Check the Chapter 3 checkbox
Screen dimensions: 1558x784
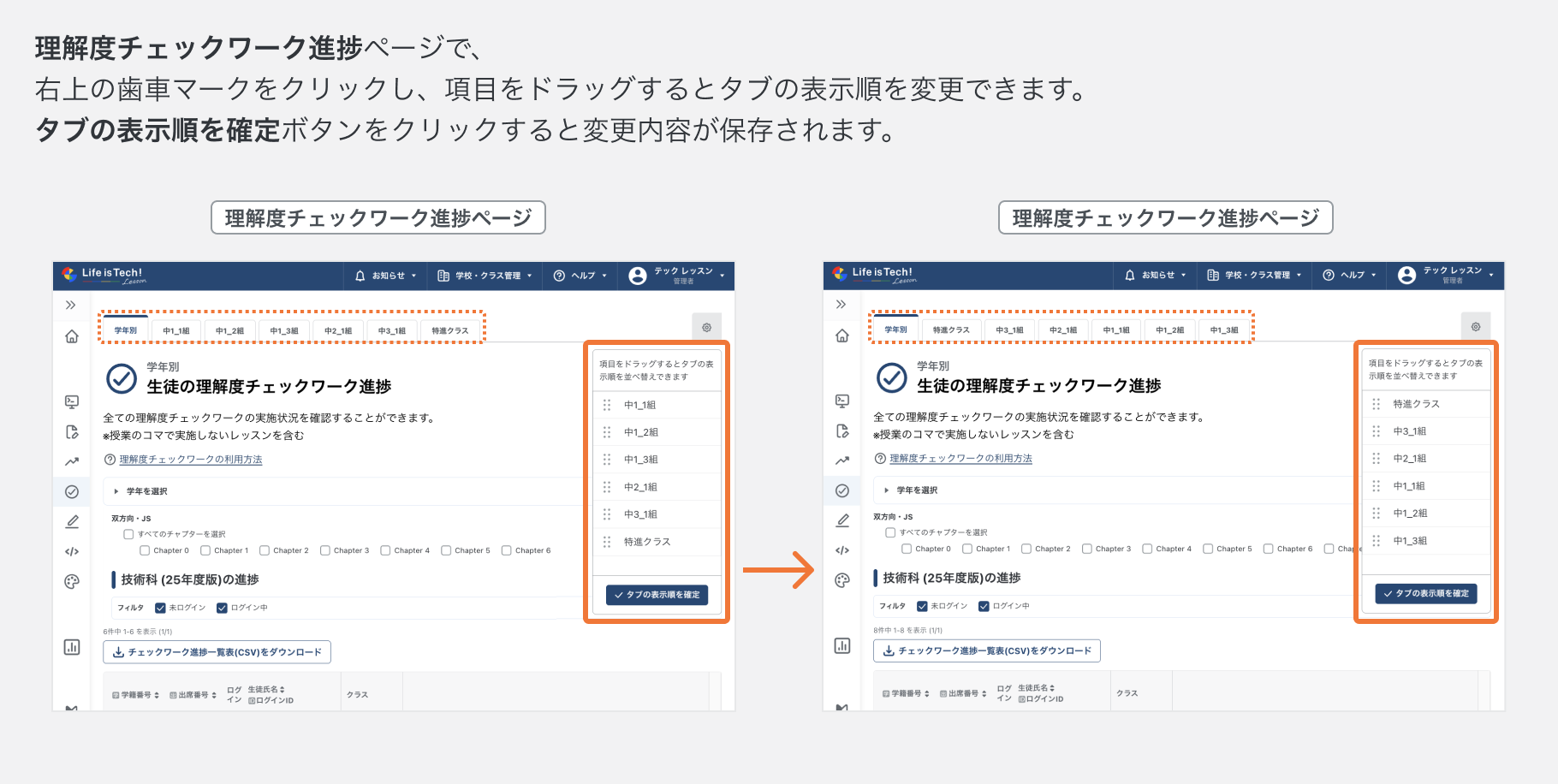point(324,550)
